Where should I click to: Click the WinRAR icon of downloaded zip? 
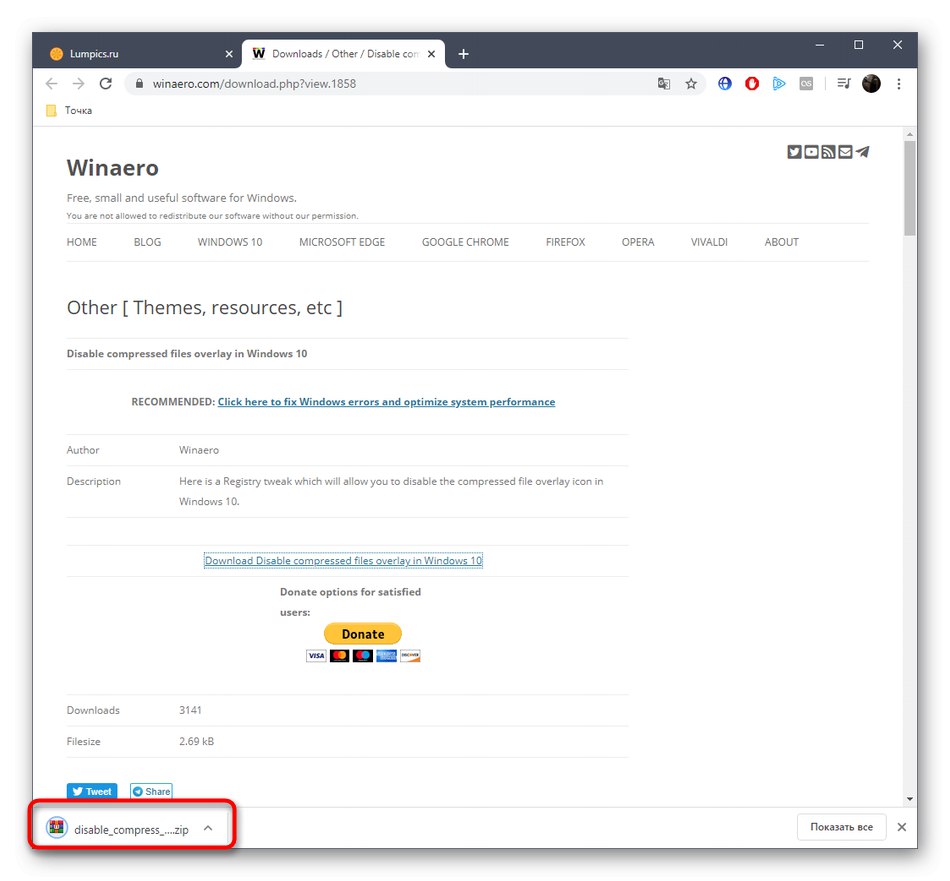[x=57, y=827]
